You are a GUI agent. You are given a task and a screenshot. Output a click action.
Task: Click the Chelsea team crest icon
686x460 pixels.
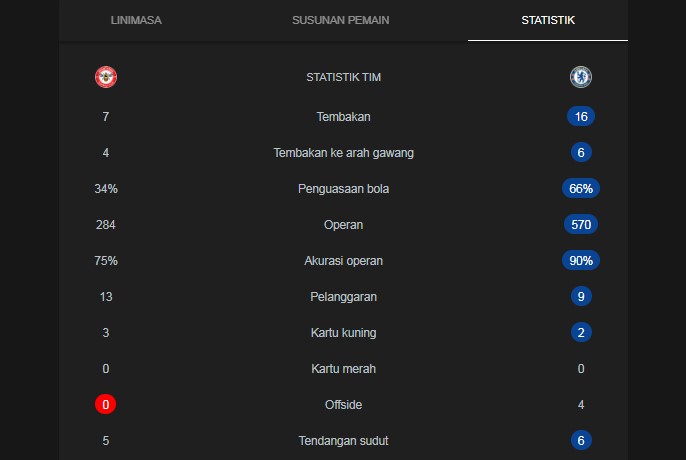(x=581, y=77)
